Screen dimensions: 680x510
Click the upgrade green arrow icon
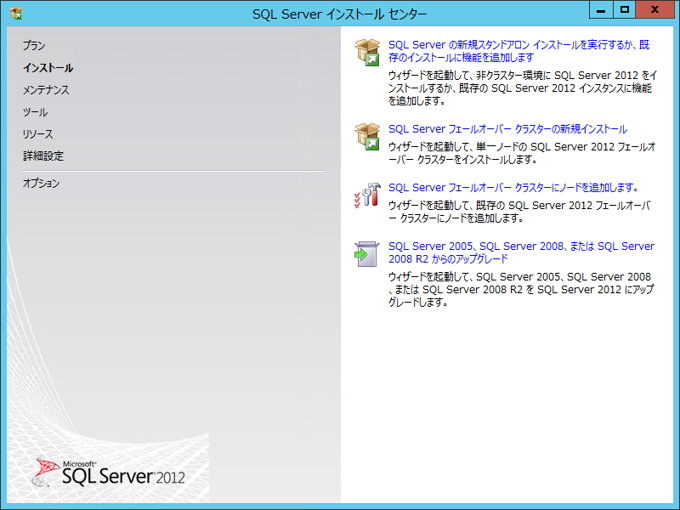tap(367, 254)
